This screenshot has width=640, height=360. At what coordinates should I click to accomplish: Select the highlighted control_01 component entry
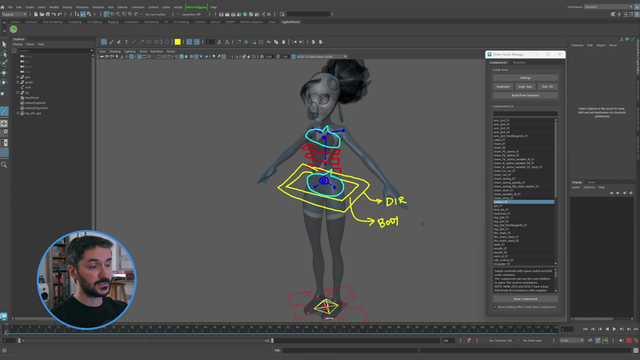click(x=524, y=202)
